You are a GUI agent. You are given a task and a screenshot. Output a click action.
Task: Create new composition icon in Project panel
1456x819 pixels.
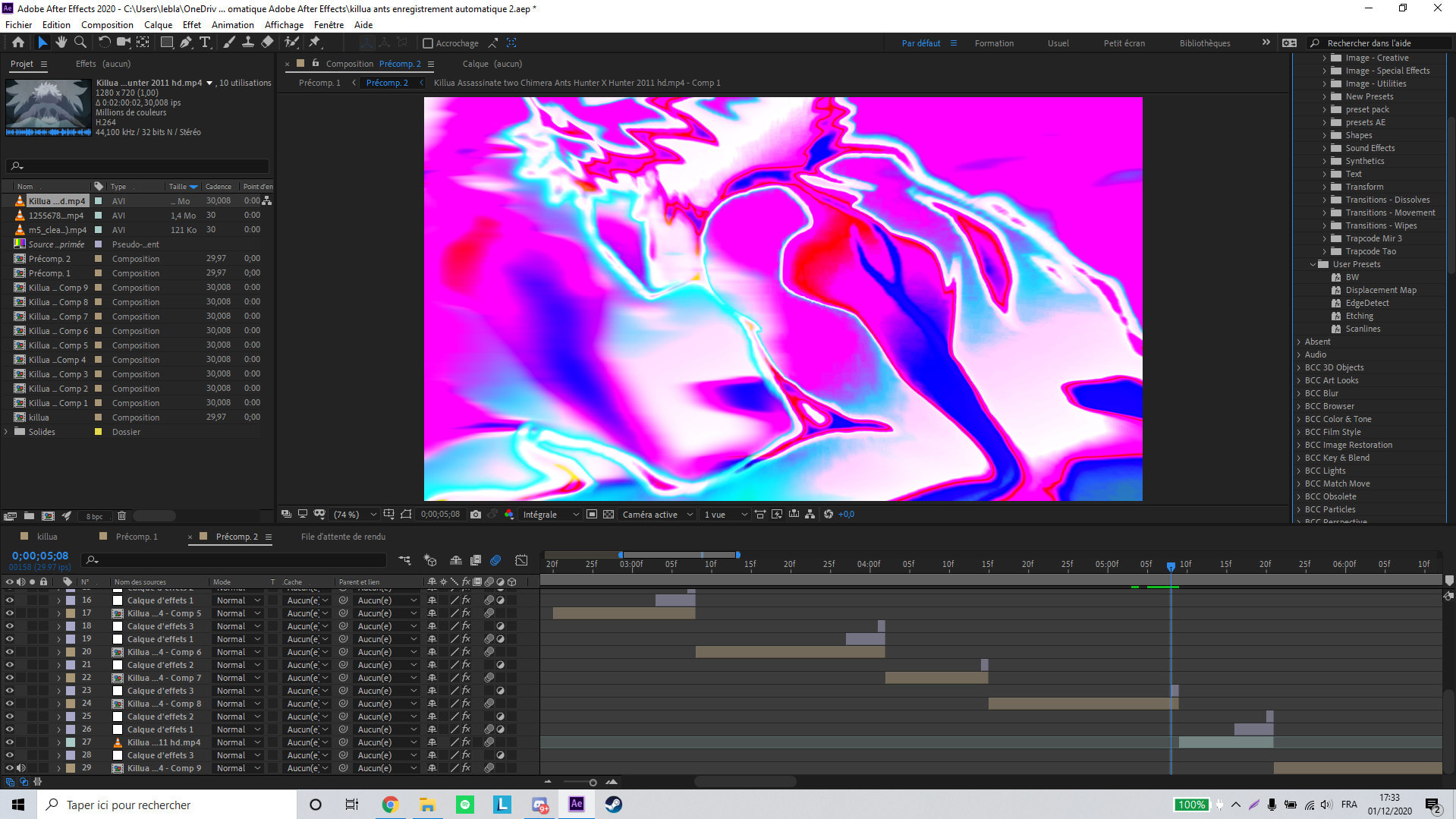pyautogui.click(x=48, y=516)
